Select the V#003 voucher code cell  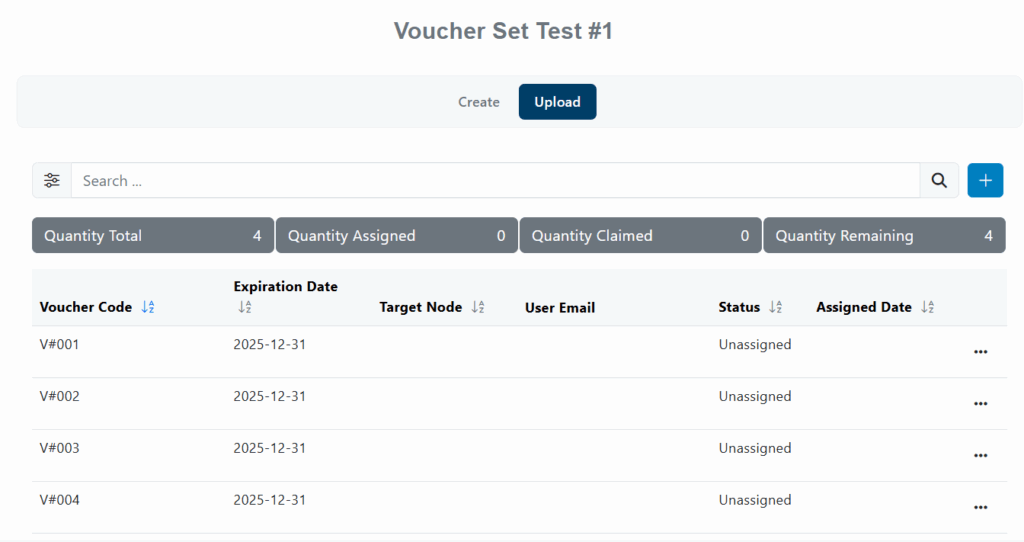60,448
